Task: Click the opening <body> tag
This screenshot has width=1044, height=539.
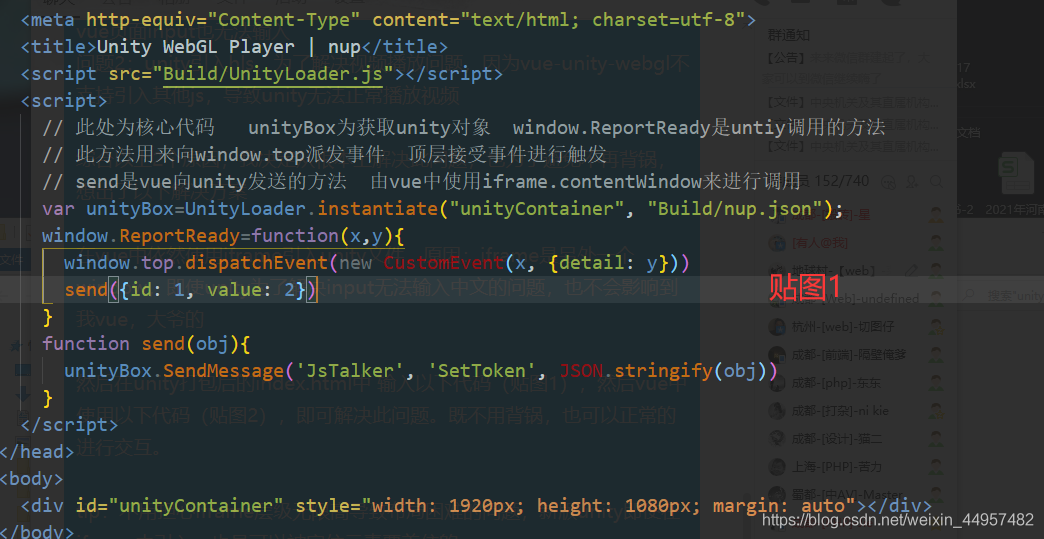Action: [x=32, y=478]
